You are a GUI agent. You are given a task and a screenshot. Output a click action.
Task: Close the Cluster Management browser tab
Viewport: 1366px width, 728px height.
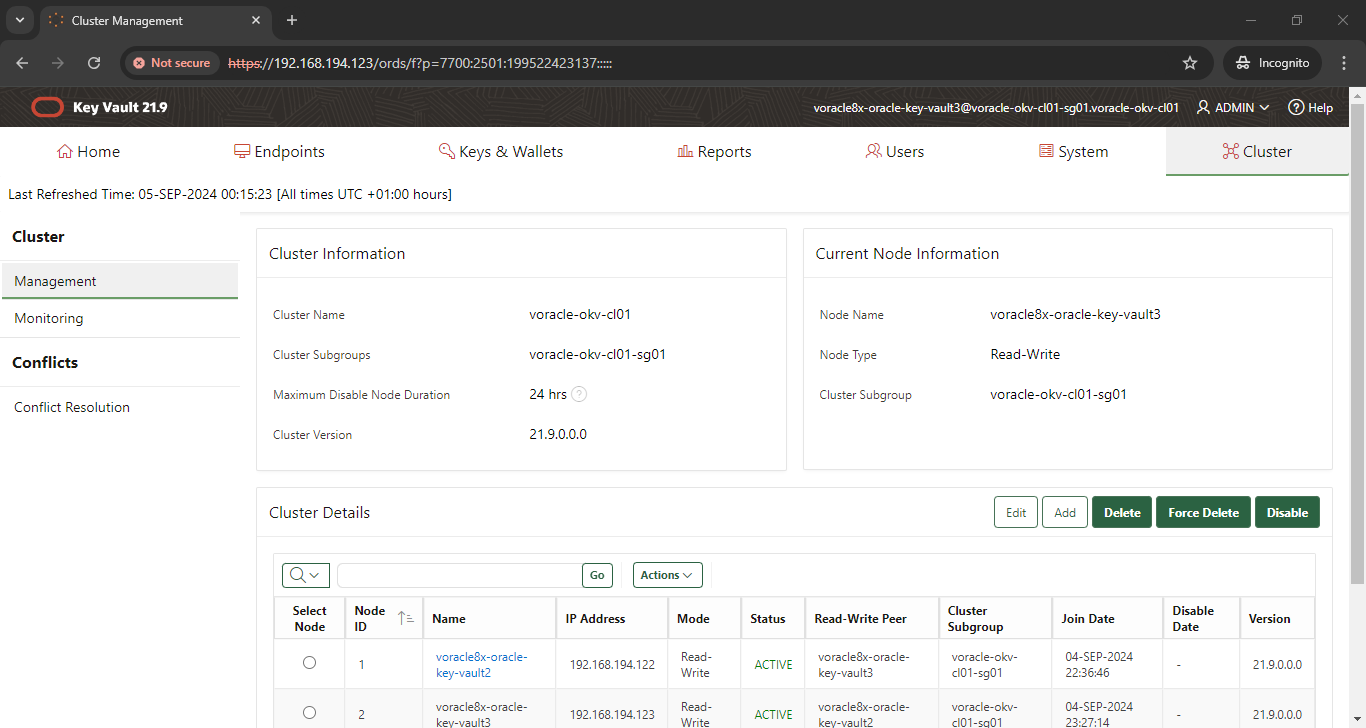[x=256, y=20]
